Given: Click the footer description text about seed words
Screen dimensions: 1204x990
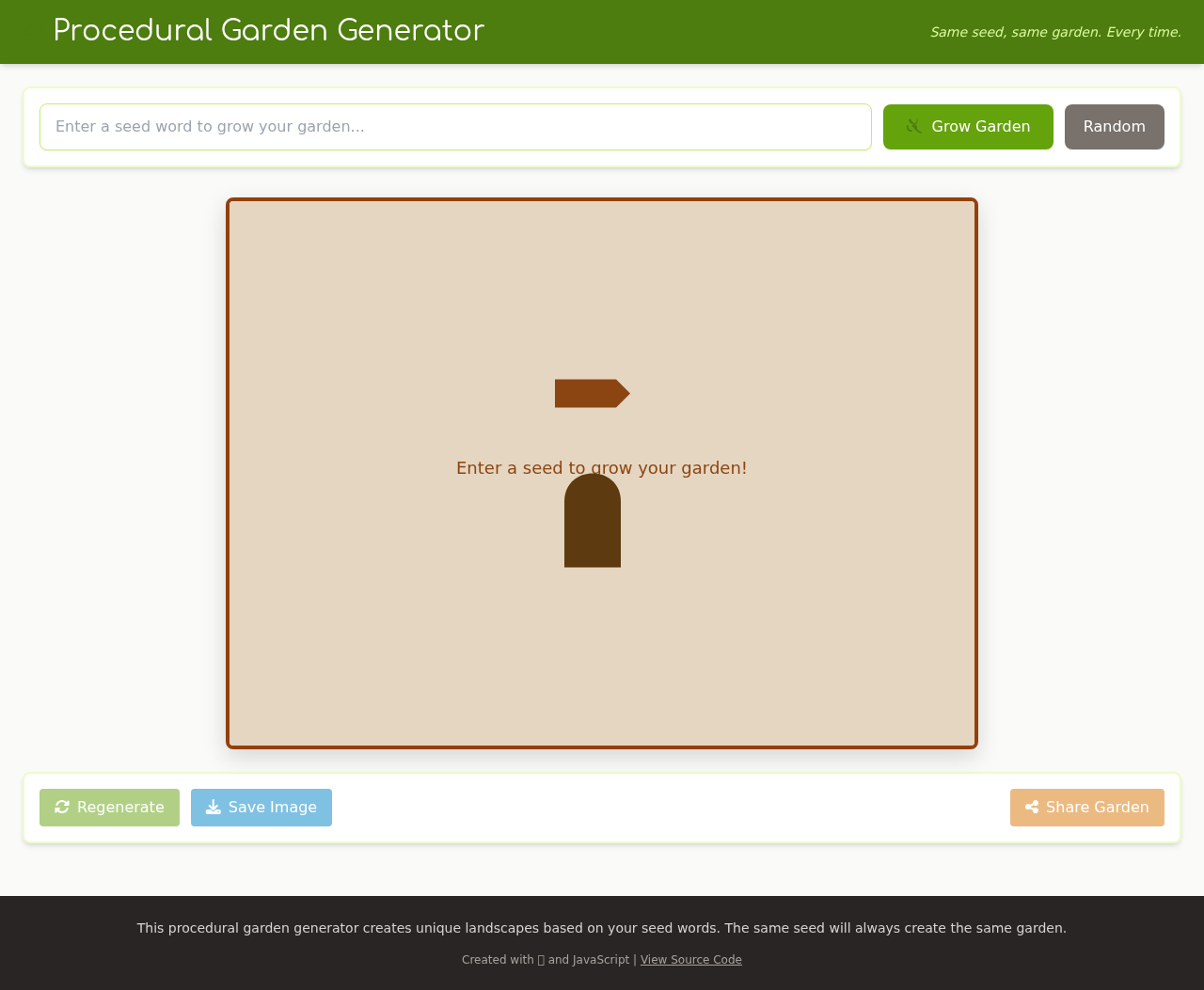Looking at the screenshot, I should 601,927.
